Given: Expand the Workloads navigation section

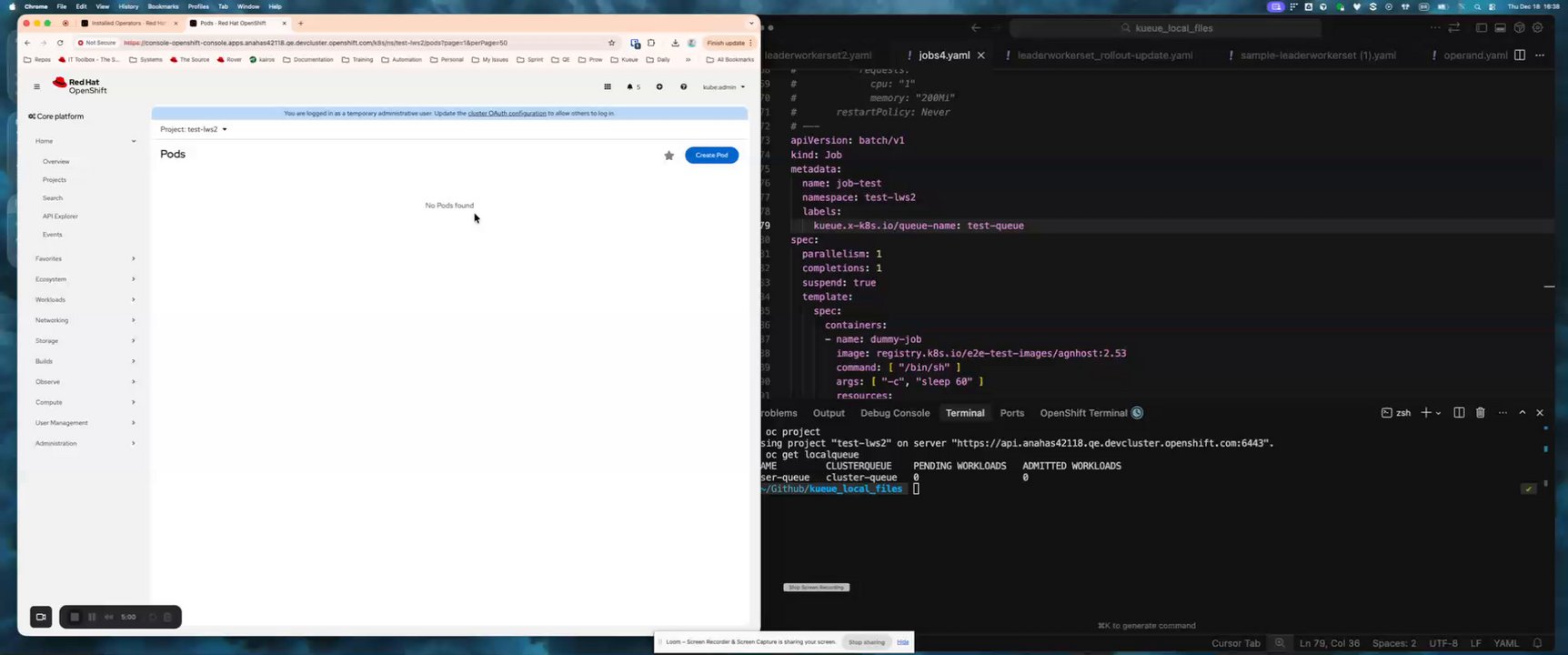Looking at the screenshot, I should tap(85, 300).
